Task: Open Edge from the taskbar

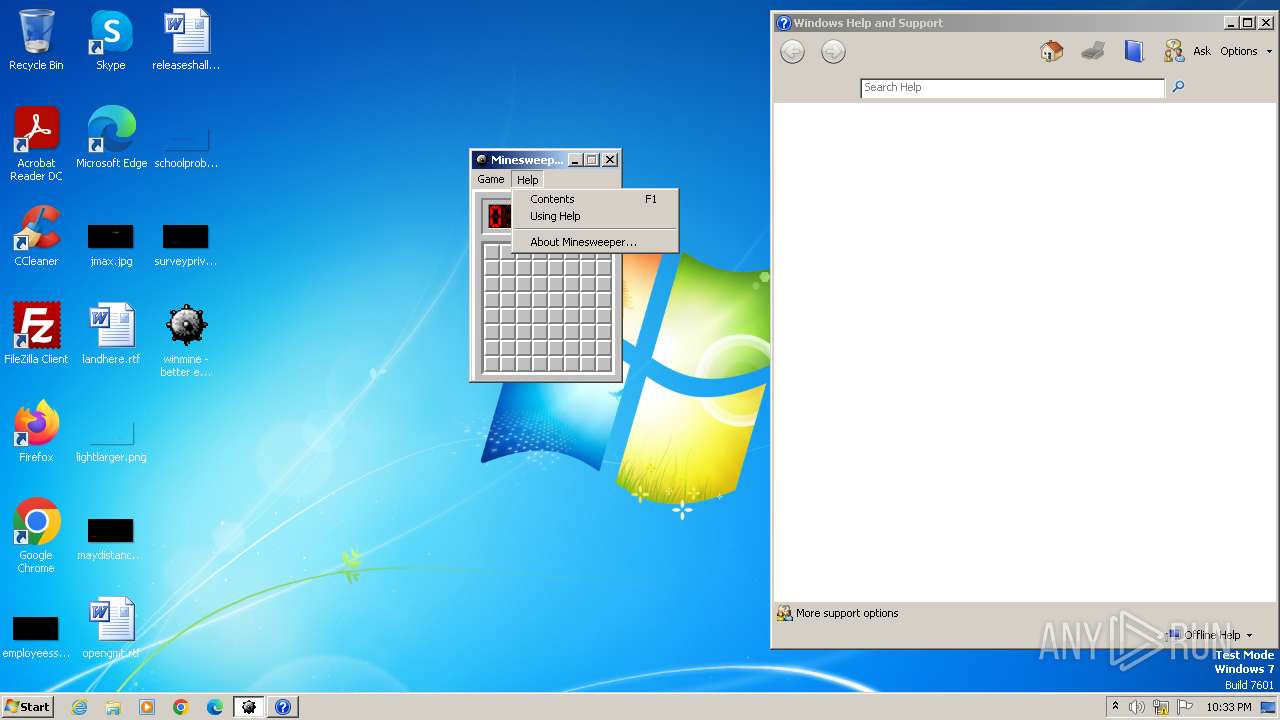Action: click(x=215, y=707)
